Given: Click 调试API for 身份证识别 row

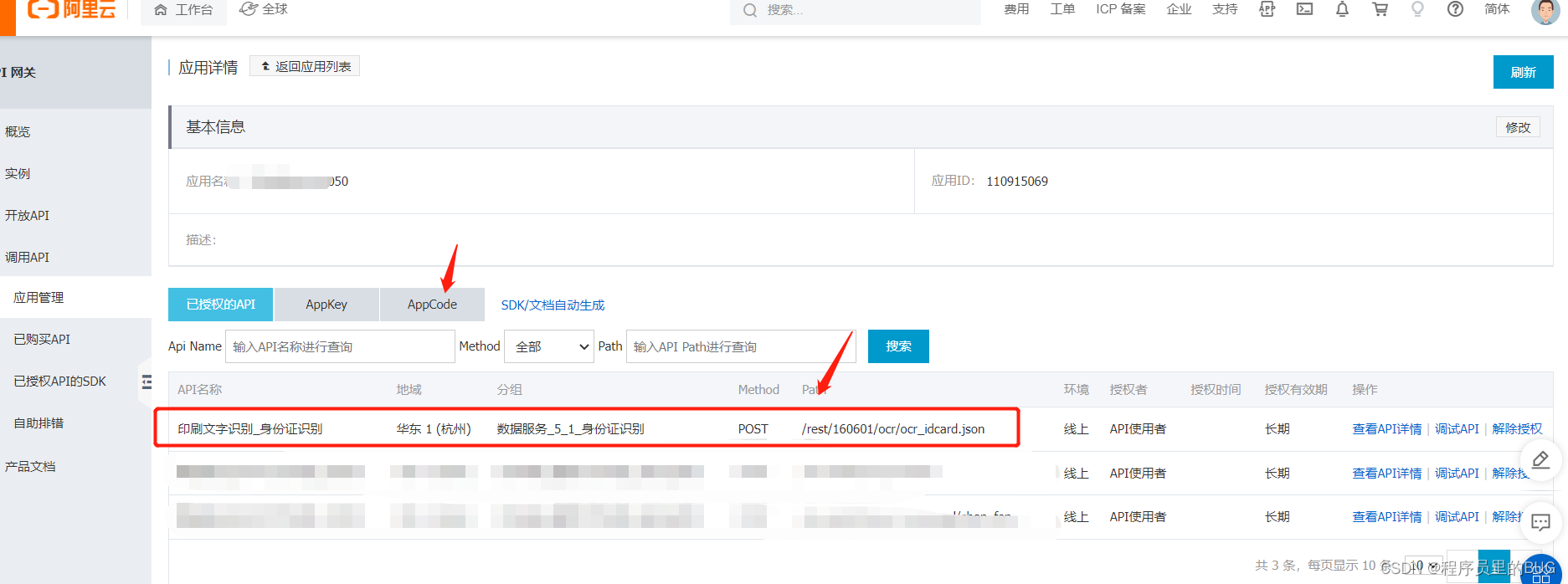Looking at the screenshot, I should coord(1457,428).
